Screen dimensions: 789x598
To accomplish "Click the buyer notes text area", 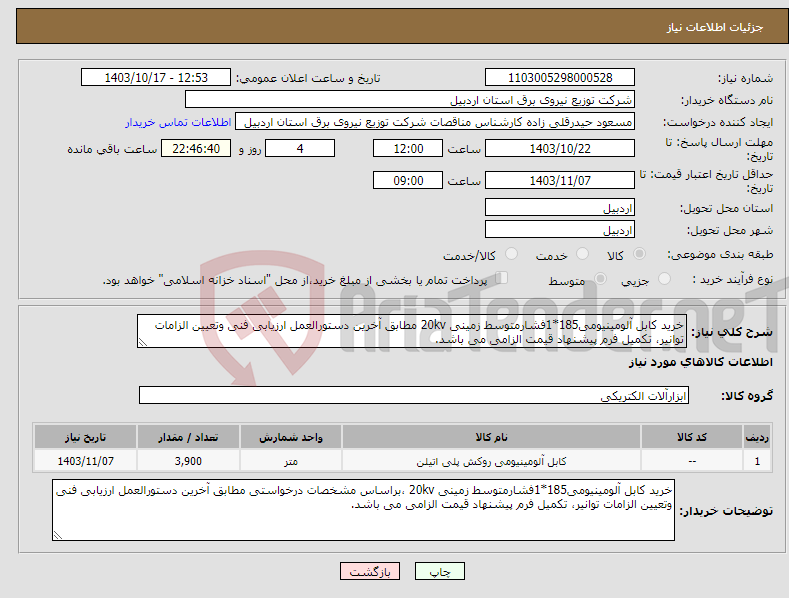I will click(363, 510).
